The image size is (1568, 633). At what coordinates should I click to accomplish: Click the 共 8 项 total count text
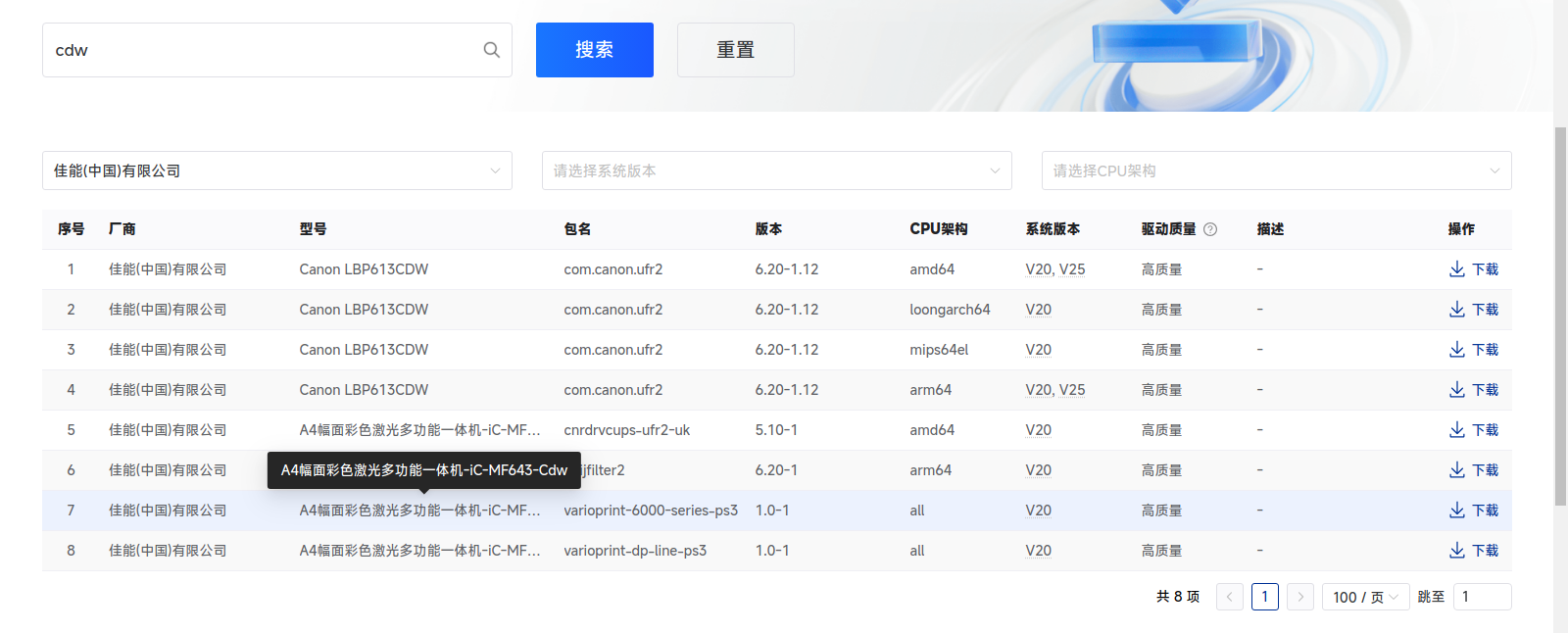pos(1178,597)
